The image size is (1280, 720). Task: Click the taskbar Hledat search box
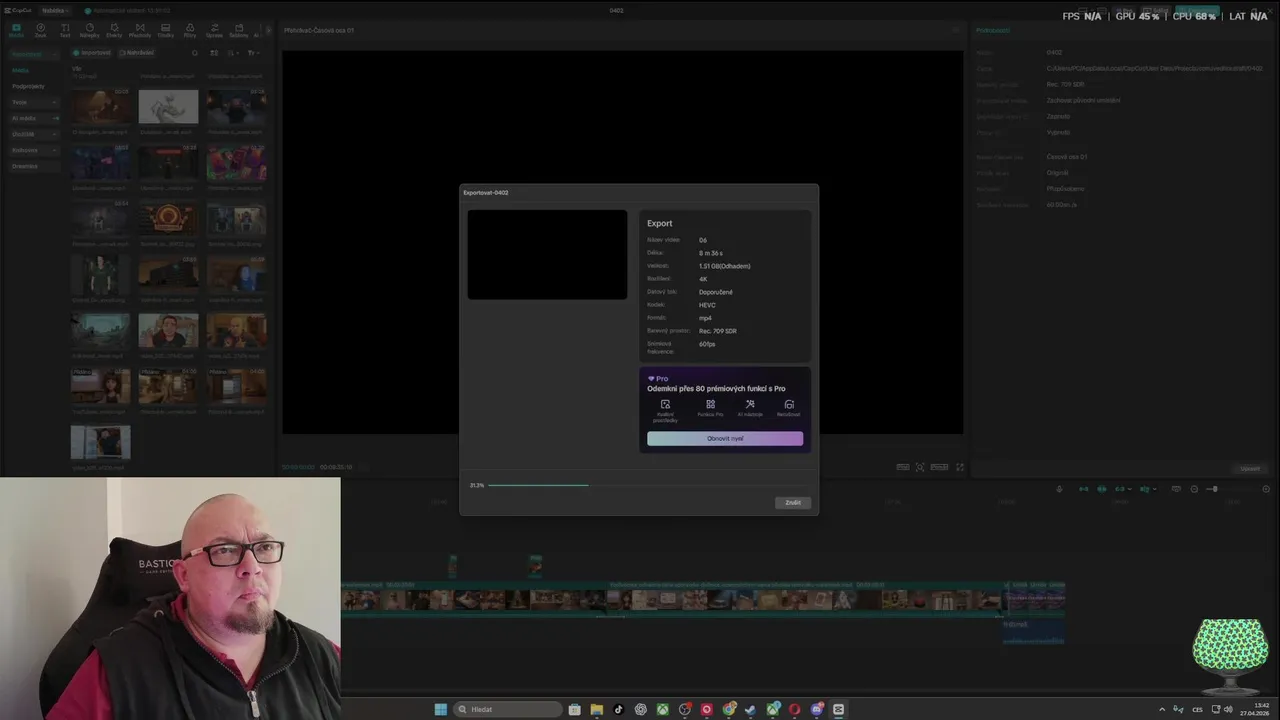pyautogui.click(x=508, y=709)
